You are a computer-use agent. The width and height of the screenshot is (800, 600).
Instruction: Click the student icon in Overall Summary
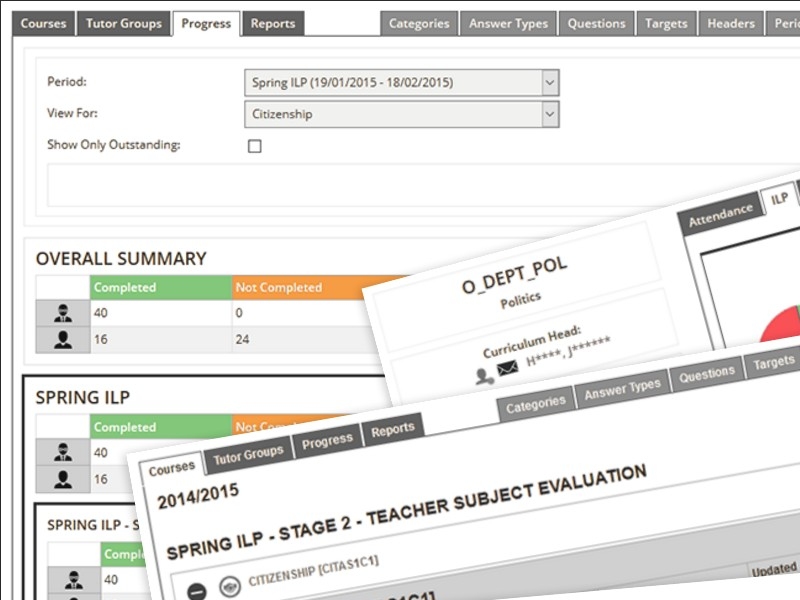point(62,340)
